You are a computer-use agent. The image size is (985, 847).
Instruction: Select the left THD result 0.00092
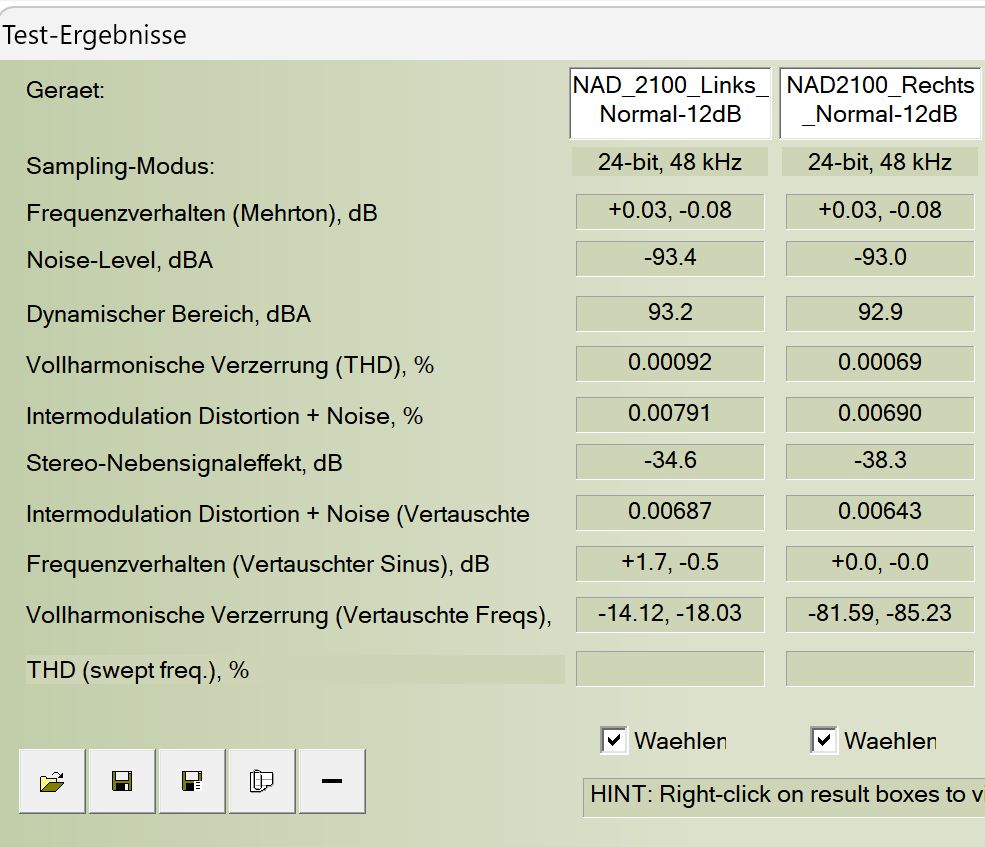[x=670, y=363]
